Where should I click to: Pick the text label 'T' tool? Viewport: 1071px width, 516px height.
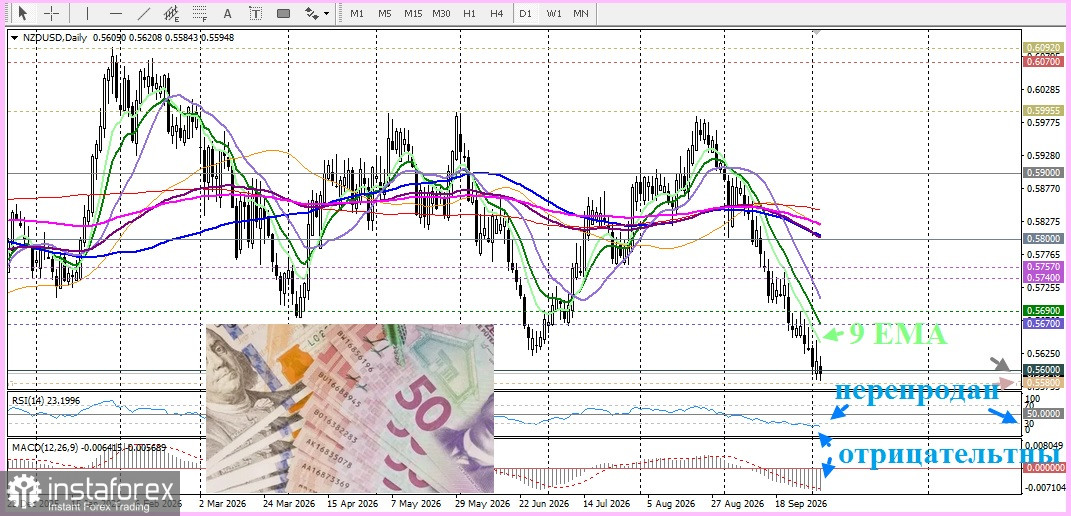coord(255,13)
